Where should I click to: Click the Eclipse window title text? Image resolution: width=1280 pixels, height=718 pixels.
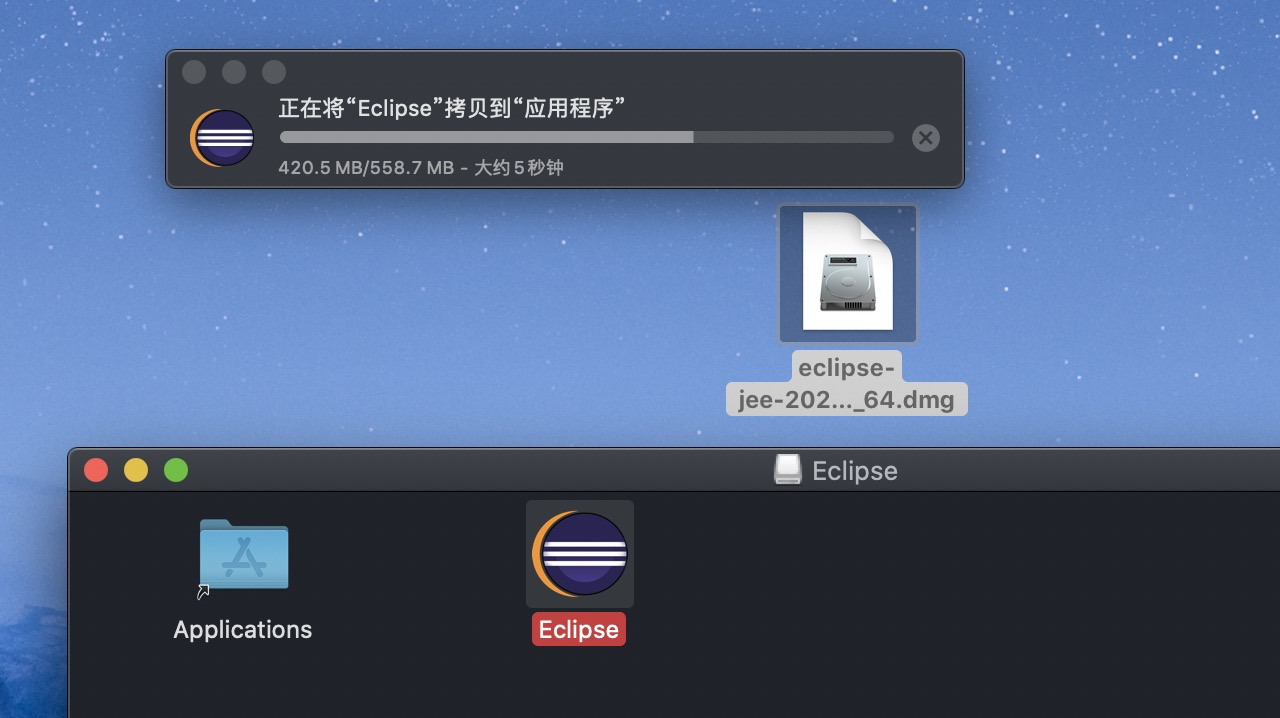click(855, 471)
